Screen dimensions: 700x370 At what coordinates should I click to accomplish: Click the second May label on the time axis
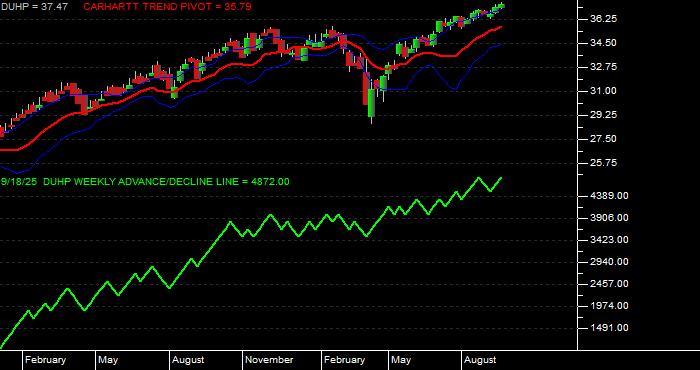click(x=401, y=360)
